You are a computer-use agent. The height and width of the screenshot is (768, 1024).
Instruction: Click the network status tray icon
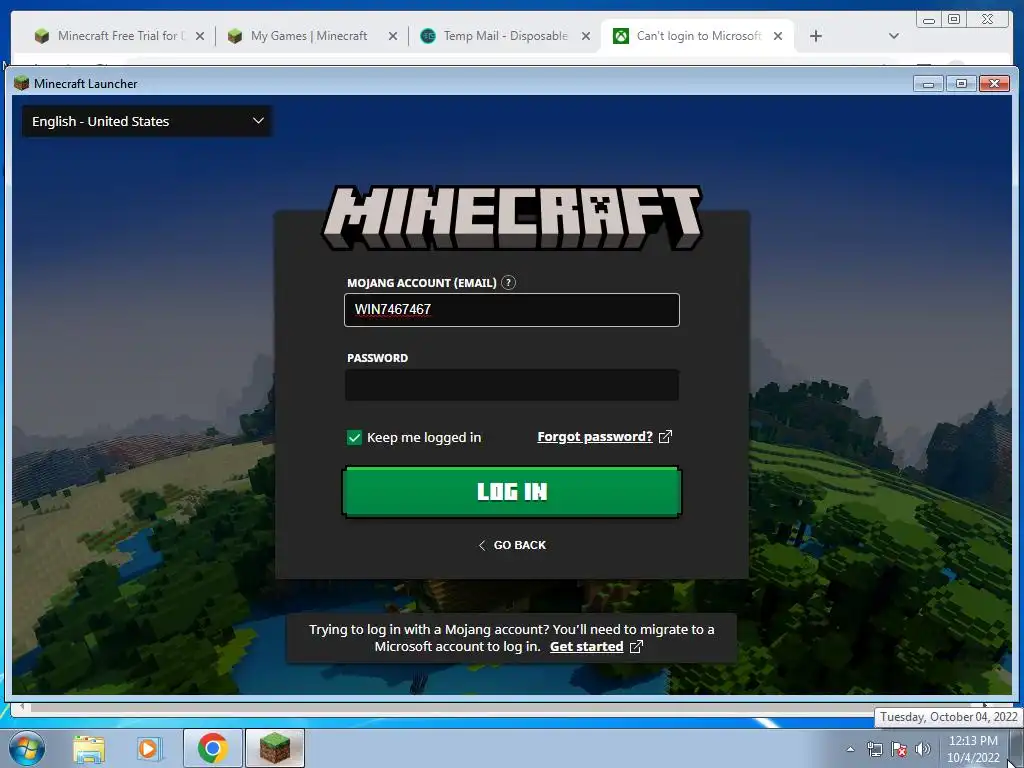[x=874, y=749]
